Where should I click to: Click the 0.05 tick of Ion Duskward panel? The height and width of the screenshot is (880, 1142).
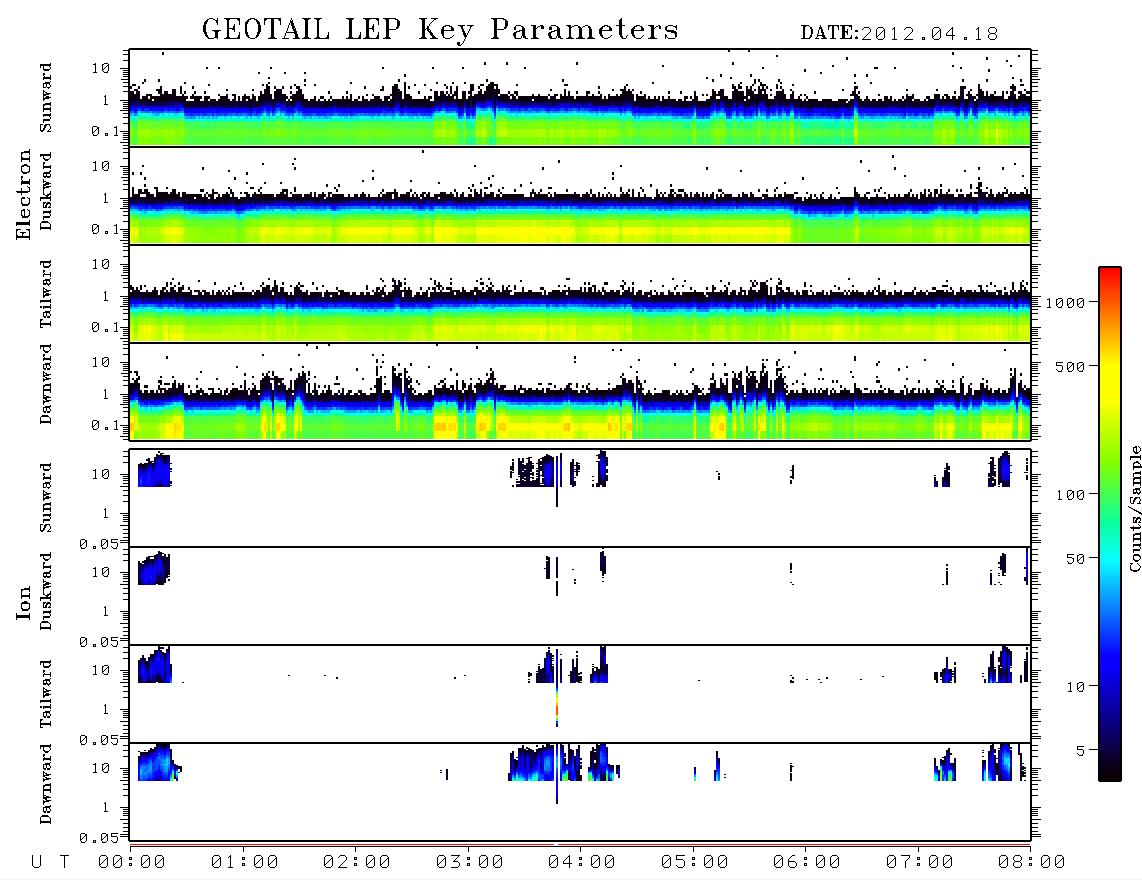[x=98, y=642]
